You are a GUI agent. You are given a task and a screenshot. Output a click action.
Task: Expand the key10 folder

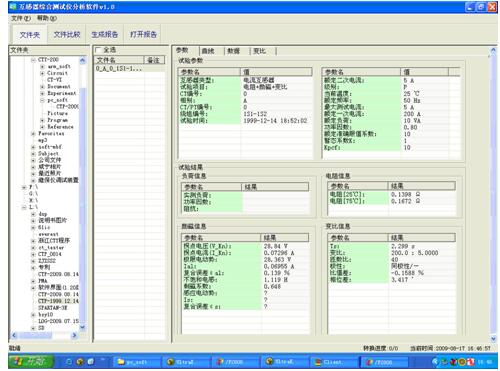point(33,315)
